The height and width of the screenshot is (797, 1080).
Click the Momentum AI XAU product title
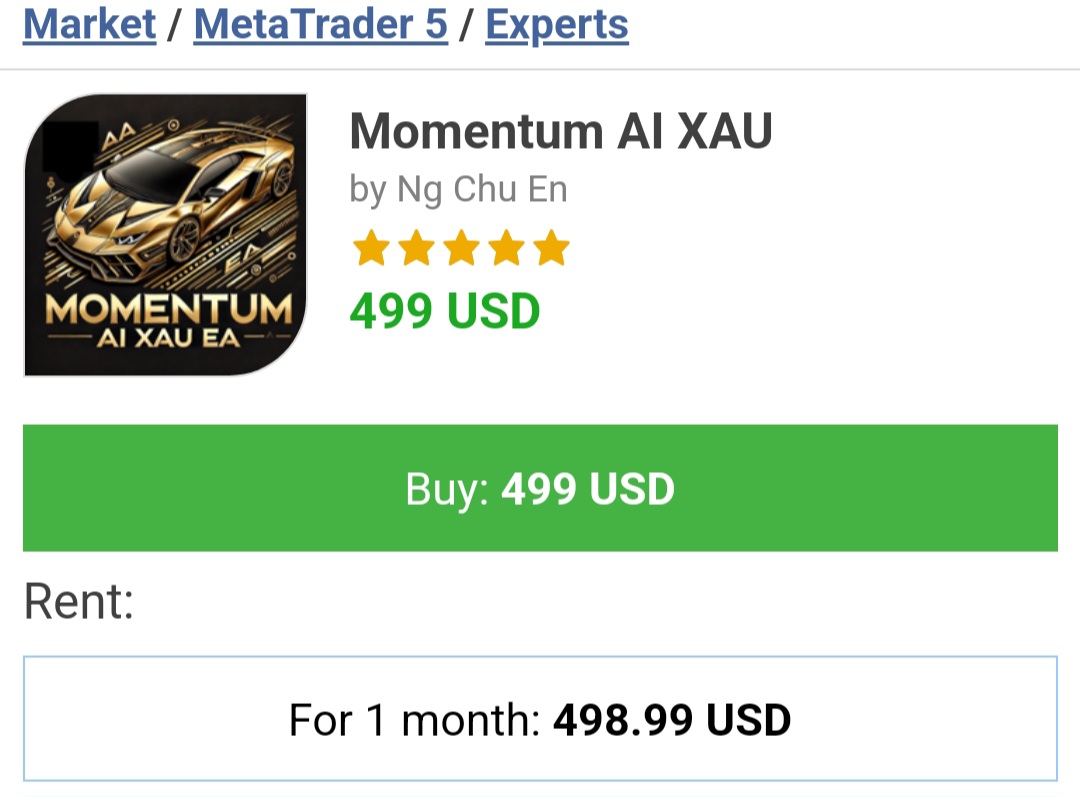(x=560, y=131)
